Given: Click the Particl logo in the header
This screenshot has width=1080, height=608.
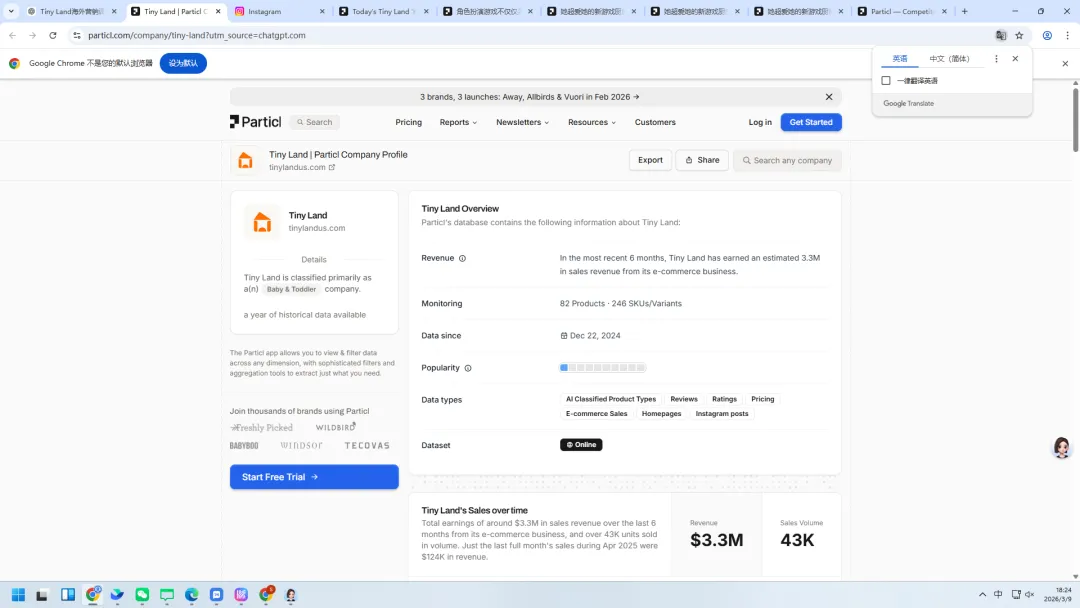Looking at the screenshot, I should click(255, 122).
